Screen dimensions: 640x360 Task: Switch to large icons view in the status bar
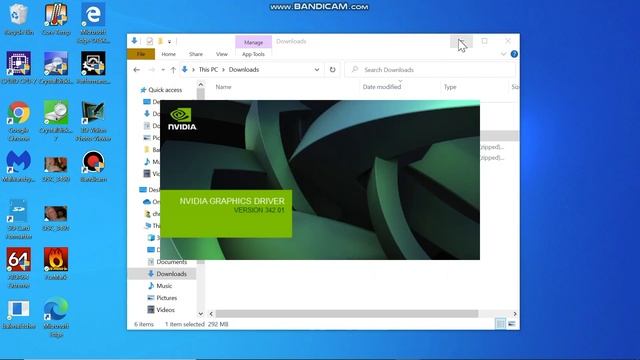(x=511, y=324)
